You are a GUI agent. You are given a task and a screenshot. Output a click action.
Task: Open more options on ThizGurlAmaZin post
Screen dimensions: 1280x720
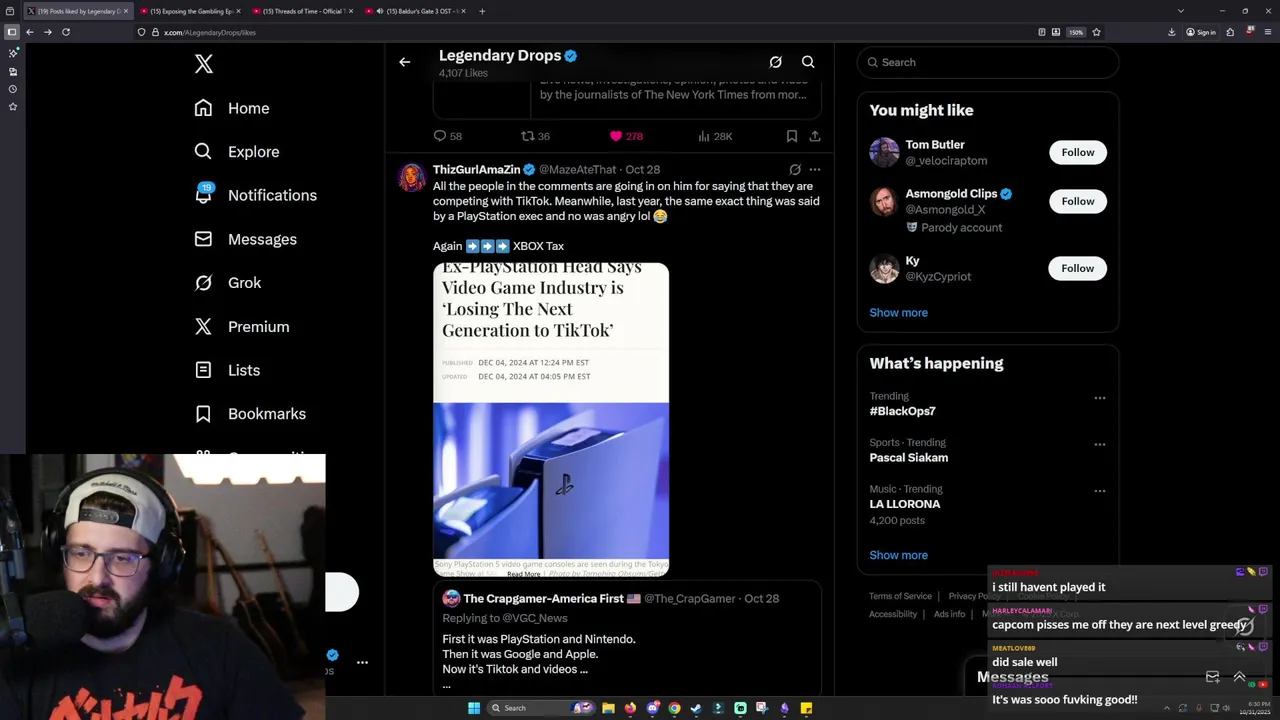pos(815,170)
